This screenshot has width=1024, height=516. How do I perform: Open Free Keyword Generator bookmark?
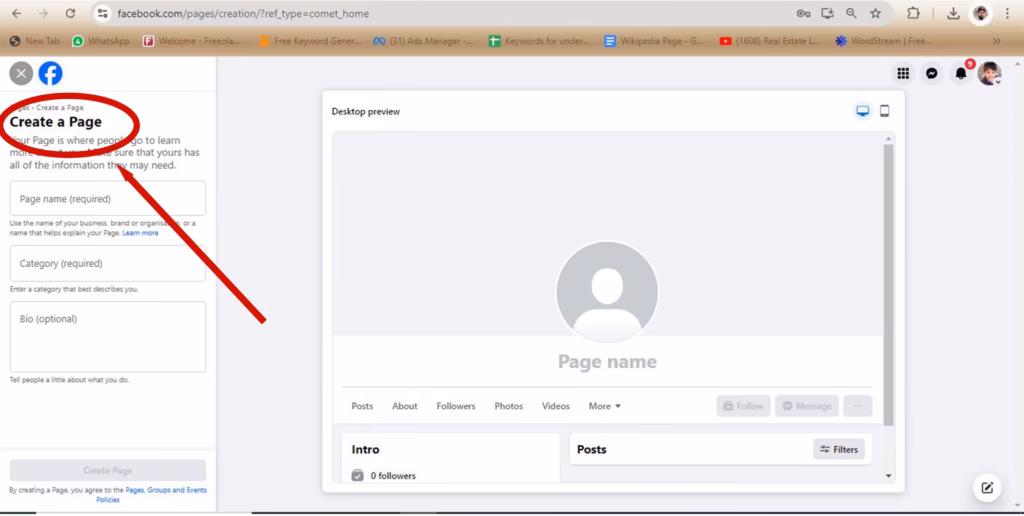click(310, 41)
